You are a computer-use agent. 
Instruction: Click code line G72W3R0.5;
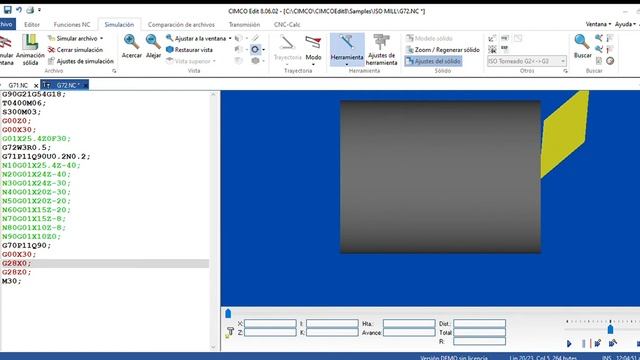[x=27, y=148]
